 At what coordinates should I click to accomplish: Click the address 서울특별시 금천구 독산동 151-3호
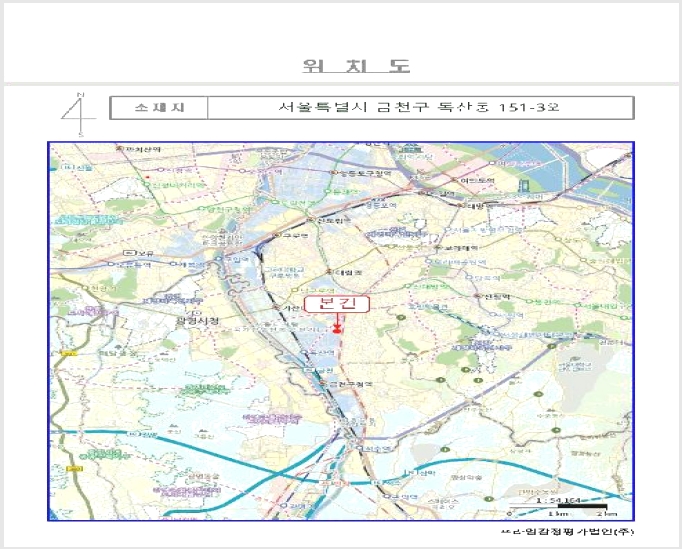418,107
